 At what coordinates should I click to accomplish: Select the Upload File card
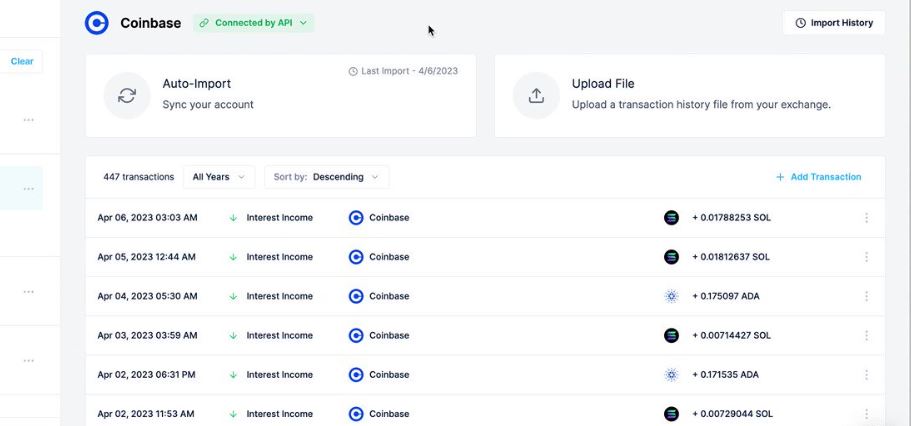pos(690,96)
